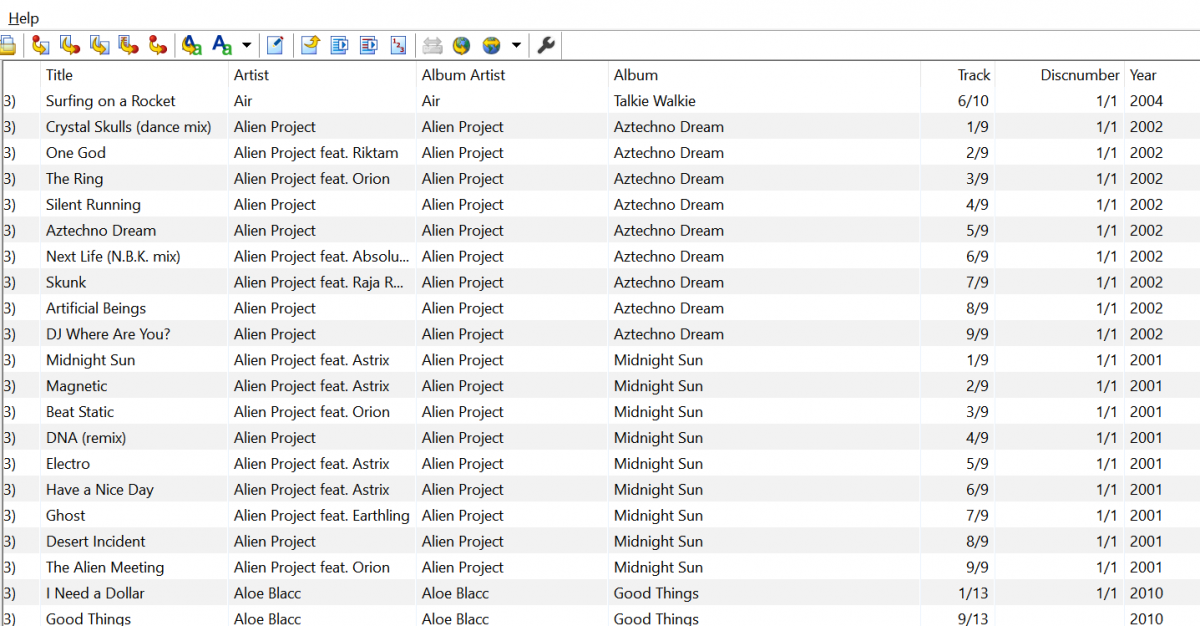Click the 'One God' title cell

(x=76, y=153)
